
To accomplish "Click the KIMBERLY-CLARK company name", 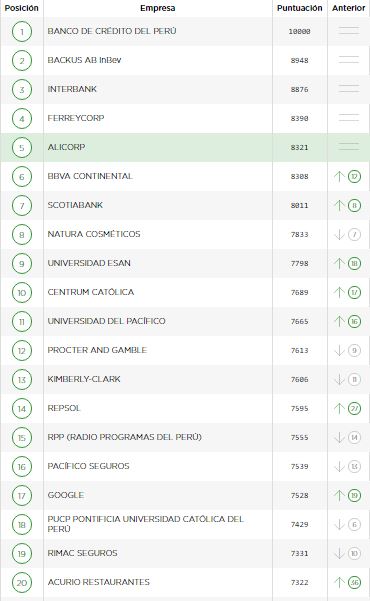I will [x=84, y=379].
